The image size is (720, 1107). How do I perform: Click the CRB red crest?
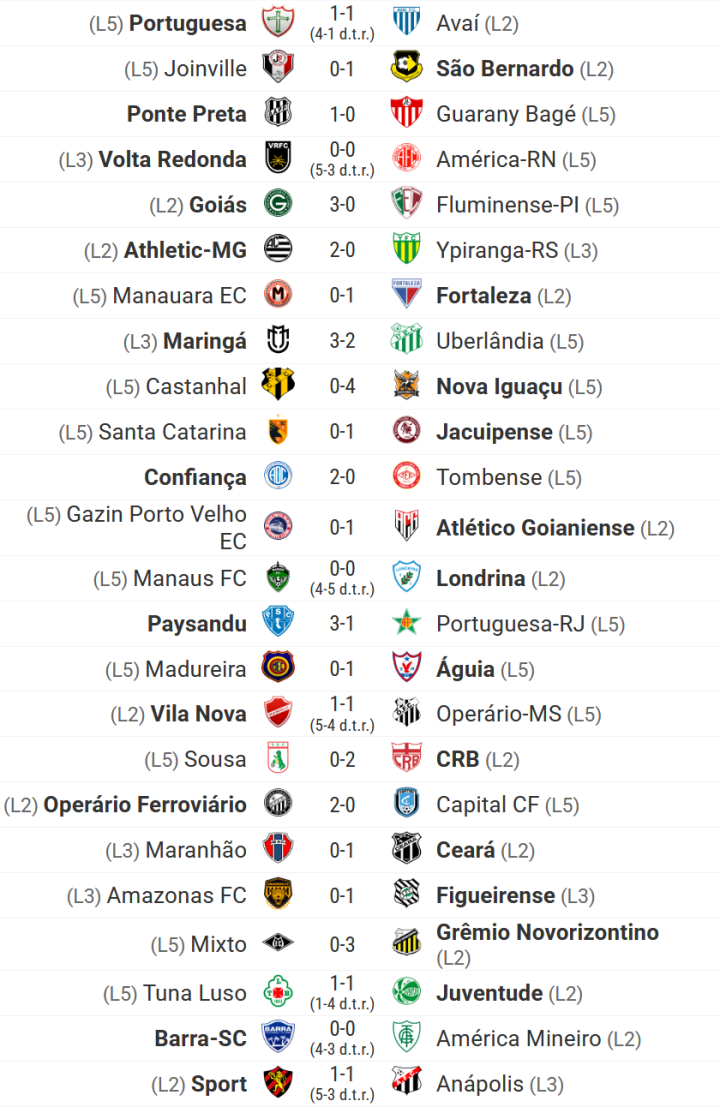pyautogui.click(x=406, y=759)
